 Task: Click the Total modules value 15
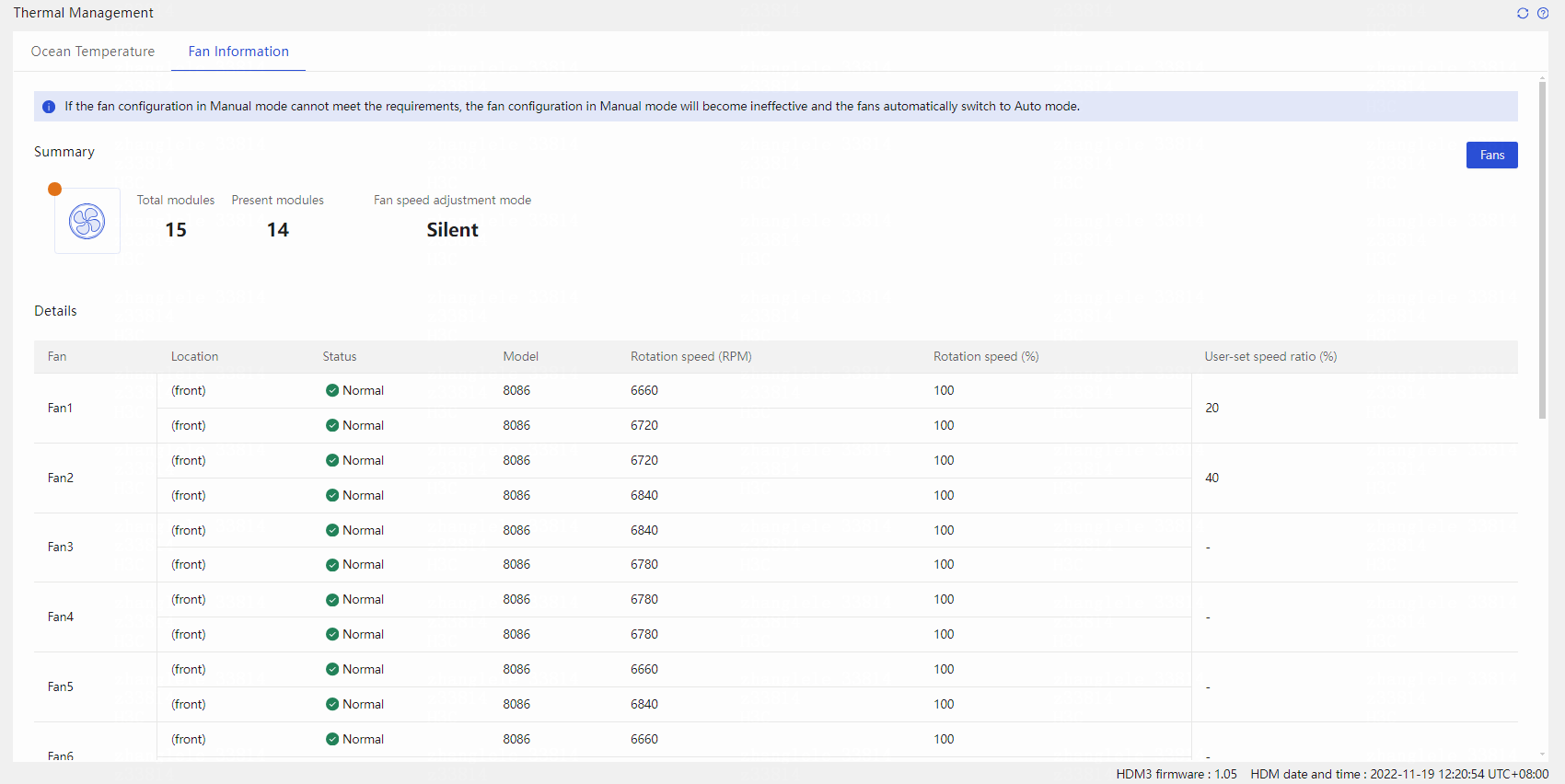coord(176,230)
